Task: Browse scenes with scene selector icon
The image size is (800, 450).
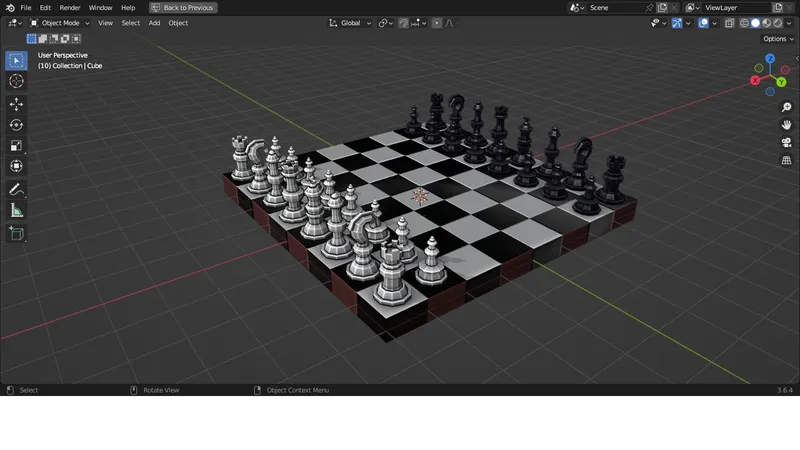Action: pos(577,8)
